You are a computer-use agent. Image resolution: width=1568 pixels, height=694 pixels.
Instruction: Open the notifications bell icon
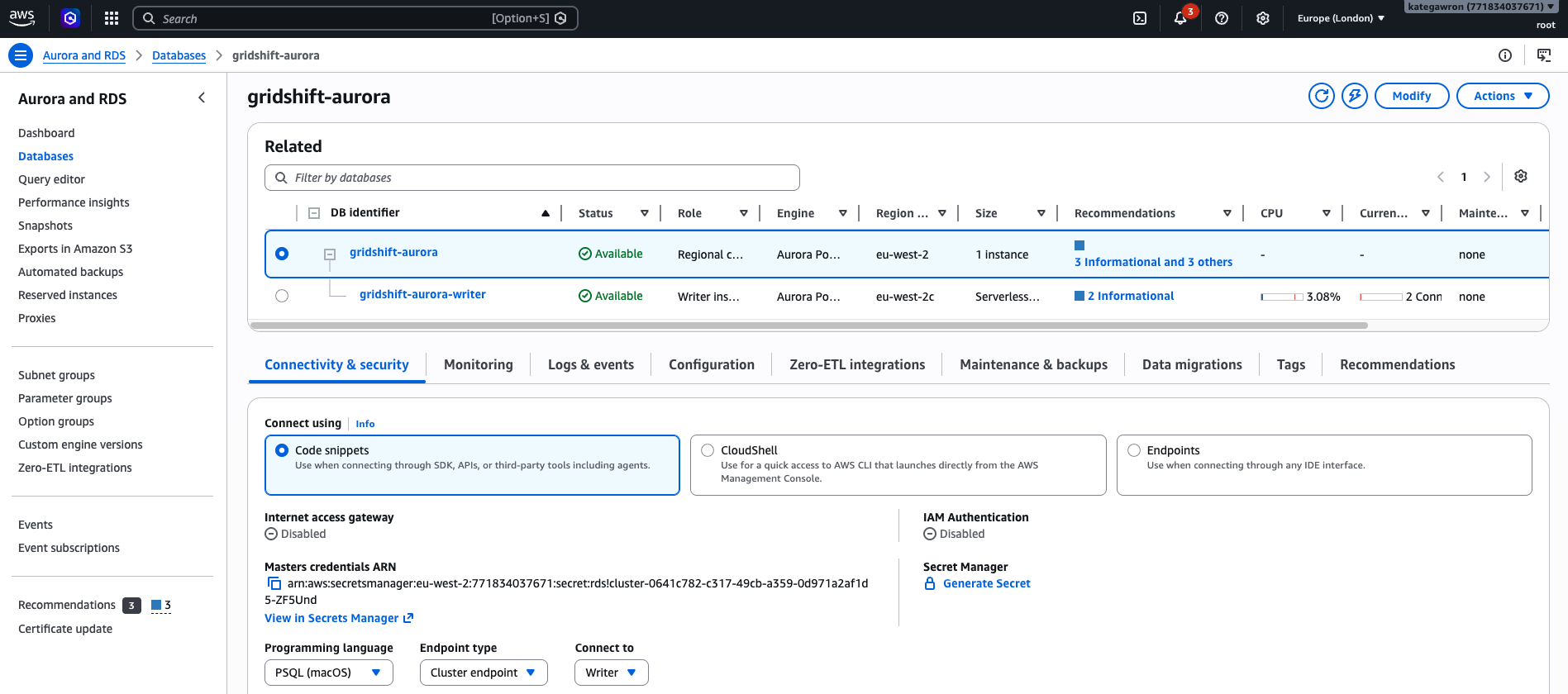[1180, 18]
